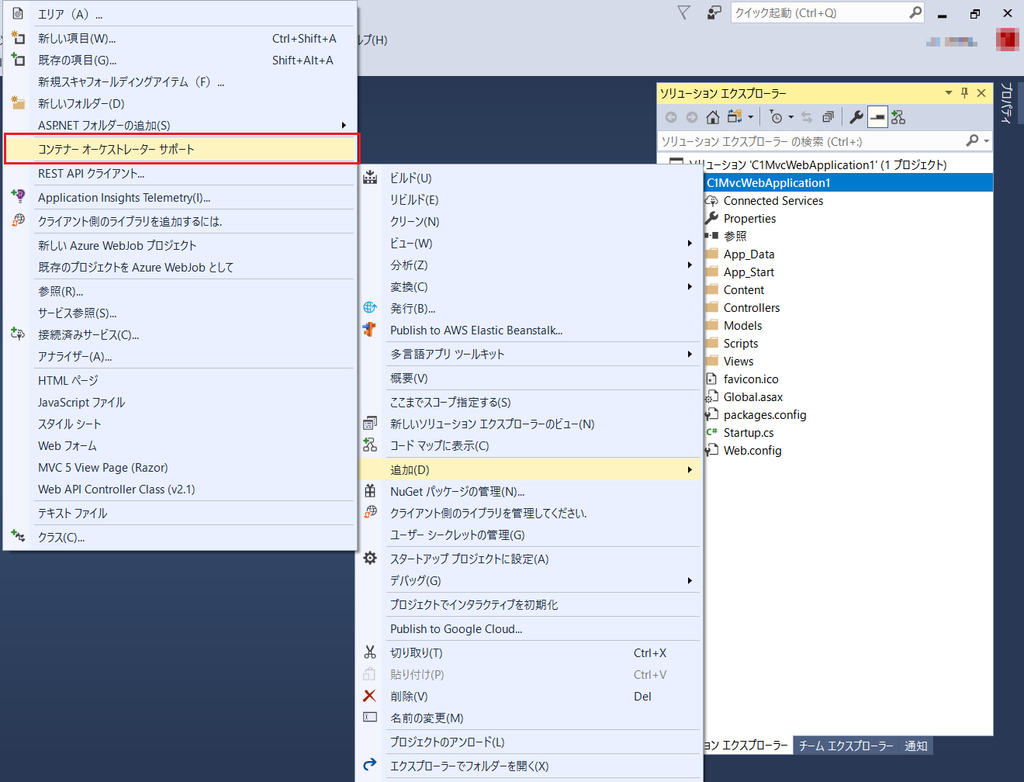Expand the 変換(C) submenu arrow
The image size is (1024, 782).
pyautogui.click(x=690, y=286)
